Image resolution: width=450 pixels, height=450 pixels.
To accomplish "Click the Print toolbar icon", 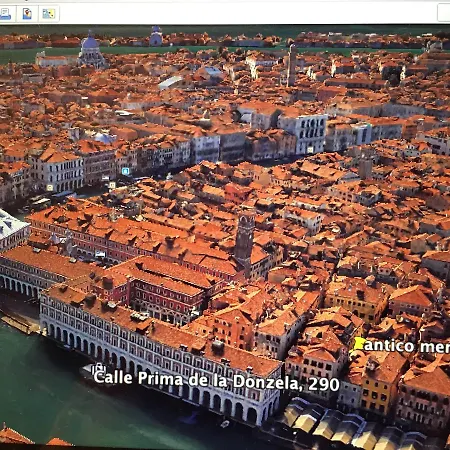I will pos(5,14).
